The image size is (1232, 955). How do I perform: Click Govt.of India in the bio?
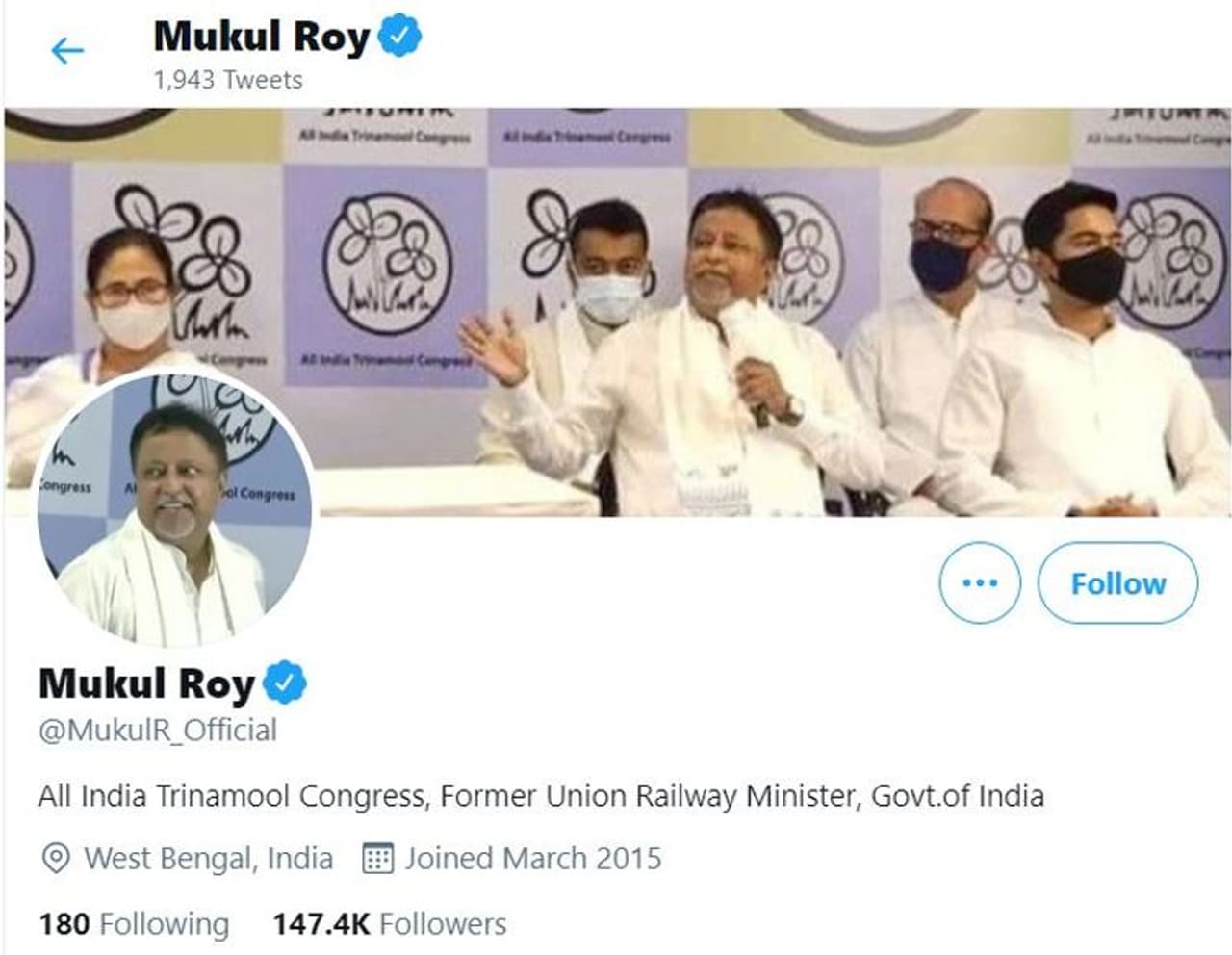pyautogui.click(x=958, y=796)
